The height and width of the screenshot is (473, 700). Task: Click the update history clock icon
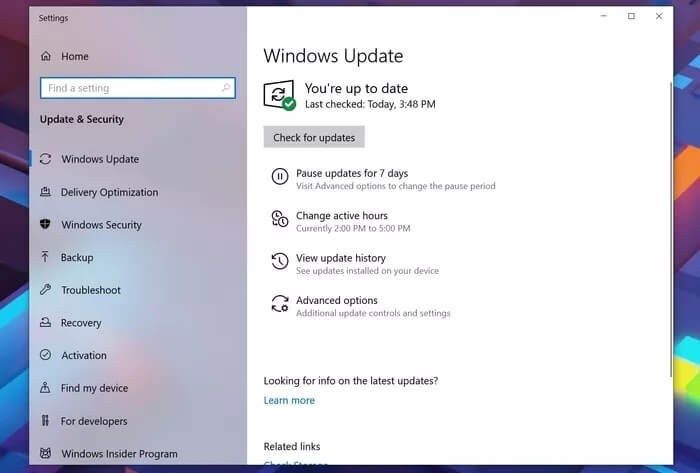(280, 261)
